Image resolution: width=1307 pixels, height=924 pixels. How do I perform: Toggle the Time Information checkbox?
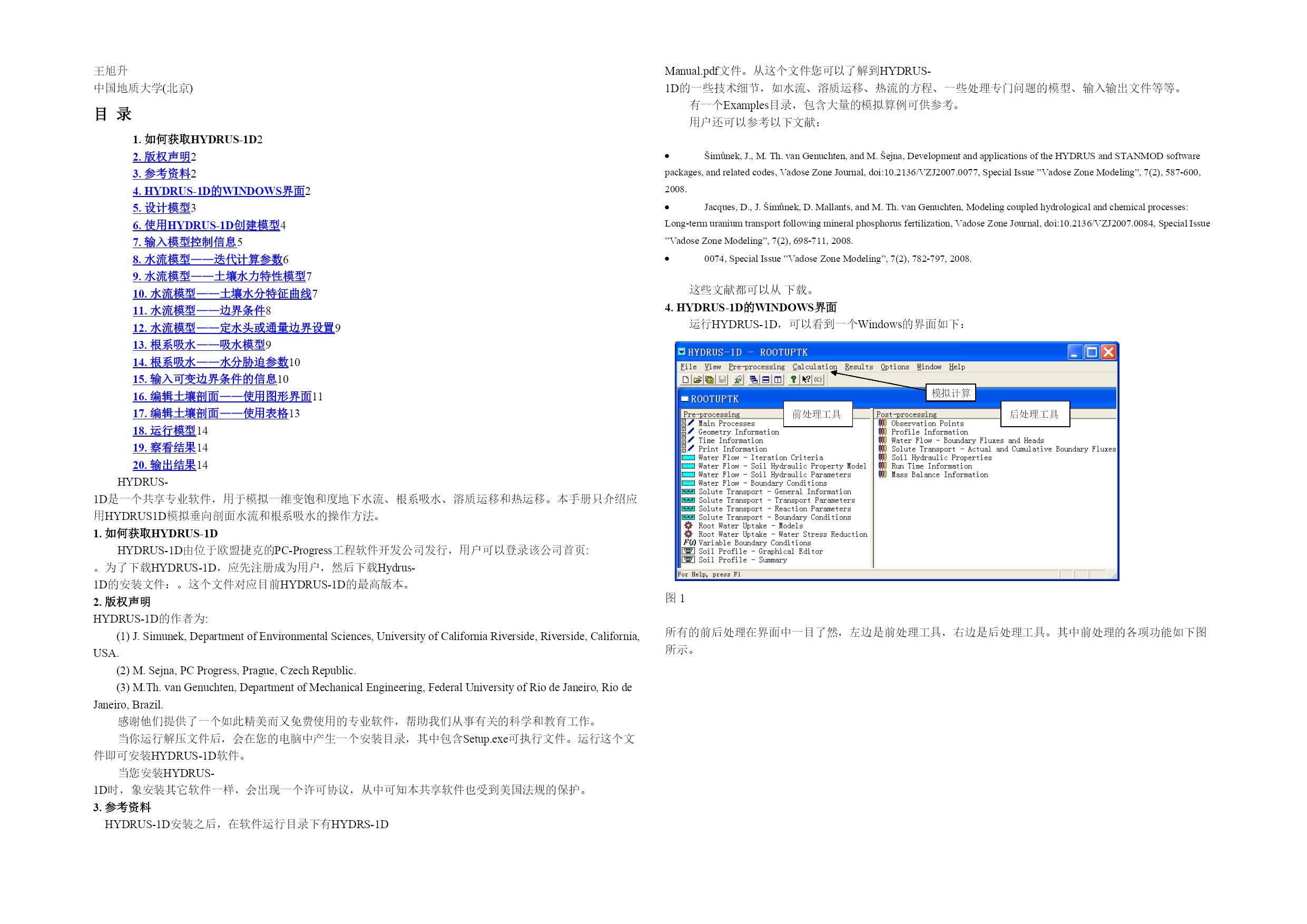684,440
